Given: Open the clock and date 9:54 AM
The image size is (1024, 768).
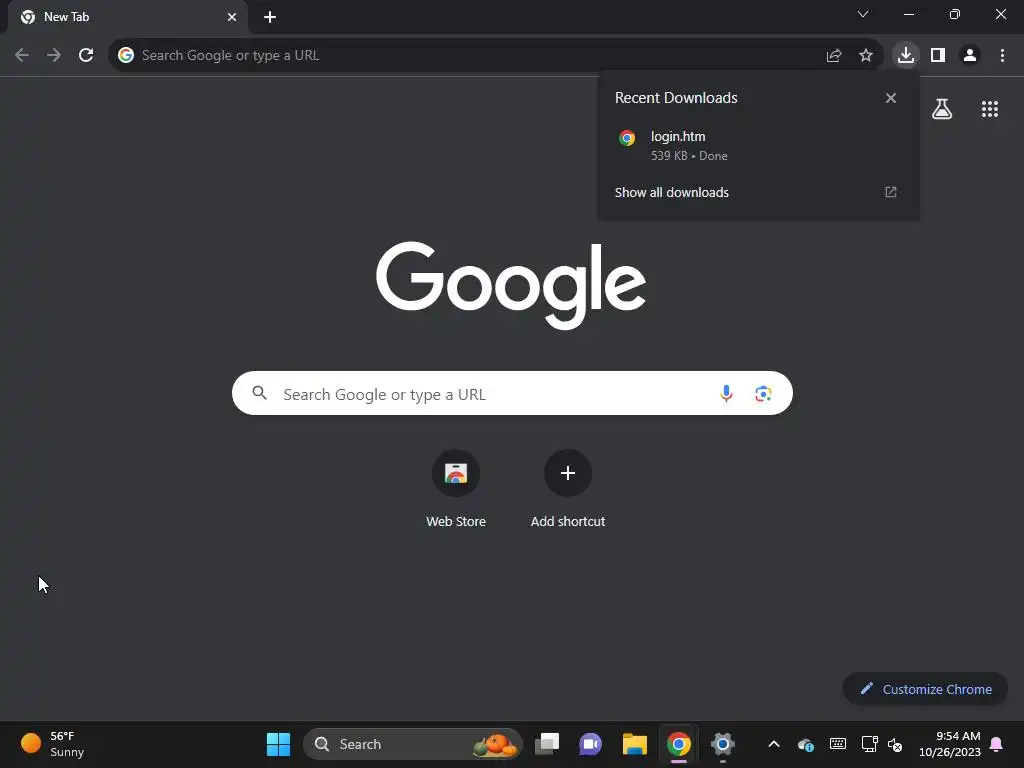Looking at the screenshot, I should [x=950, y=744].
